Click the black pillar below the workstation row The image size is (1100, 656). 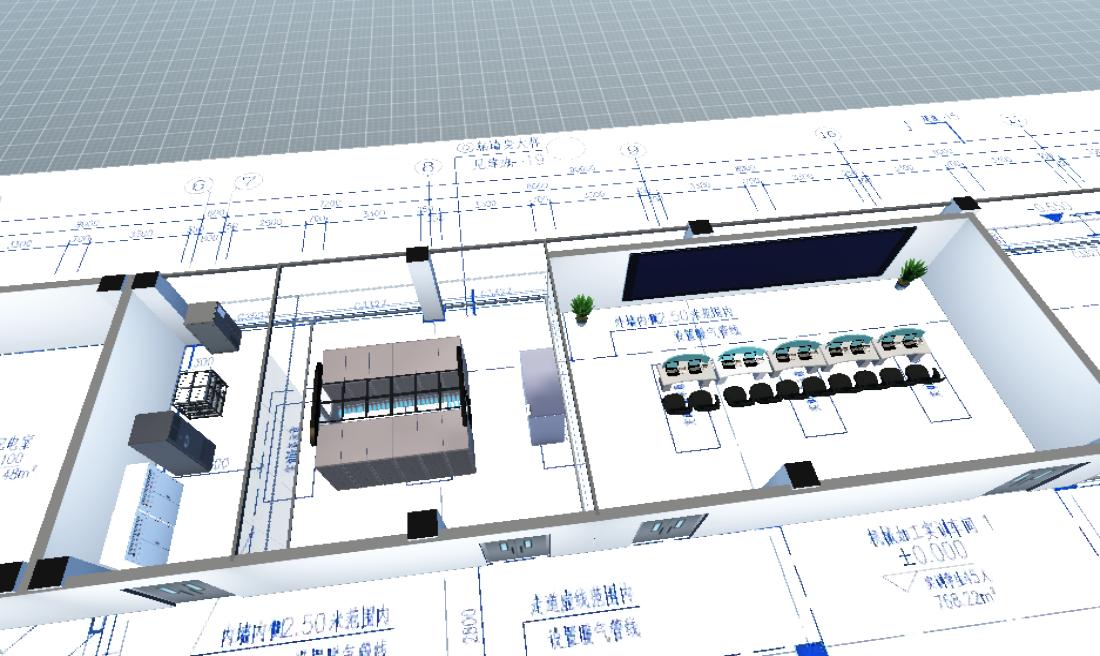(x=801, y=474)
